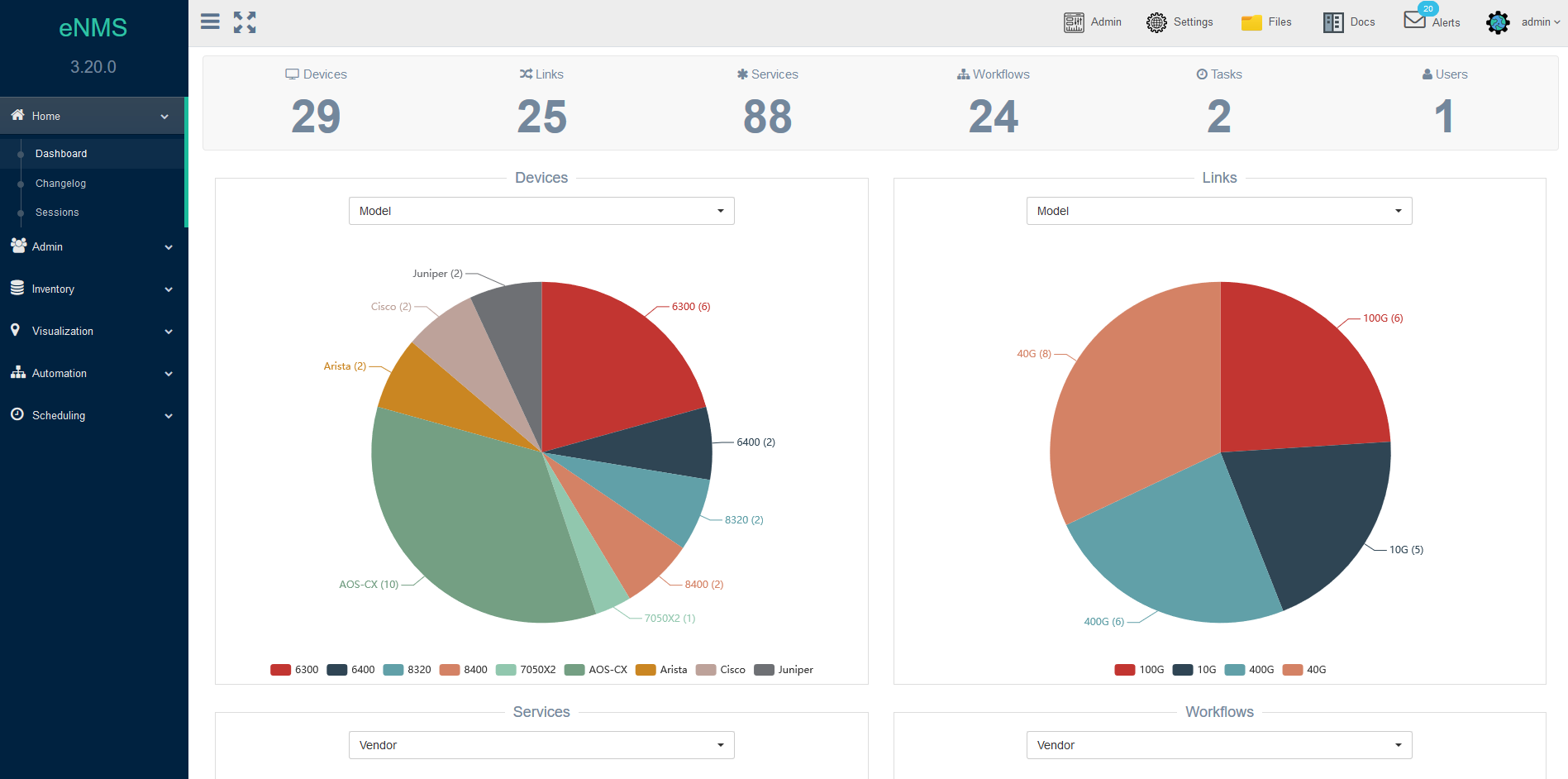Open the admin user dropdown caret
The height and width of the screenshot is (779, 1568).
tap(1557, 22)
